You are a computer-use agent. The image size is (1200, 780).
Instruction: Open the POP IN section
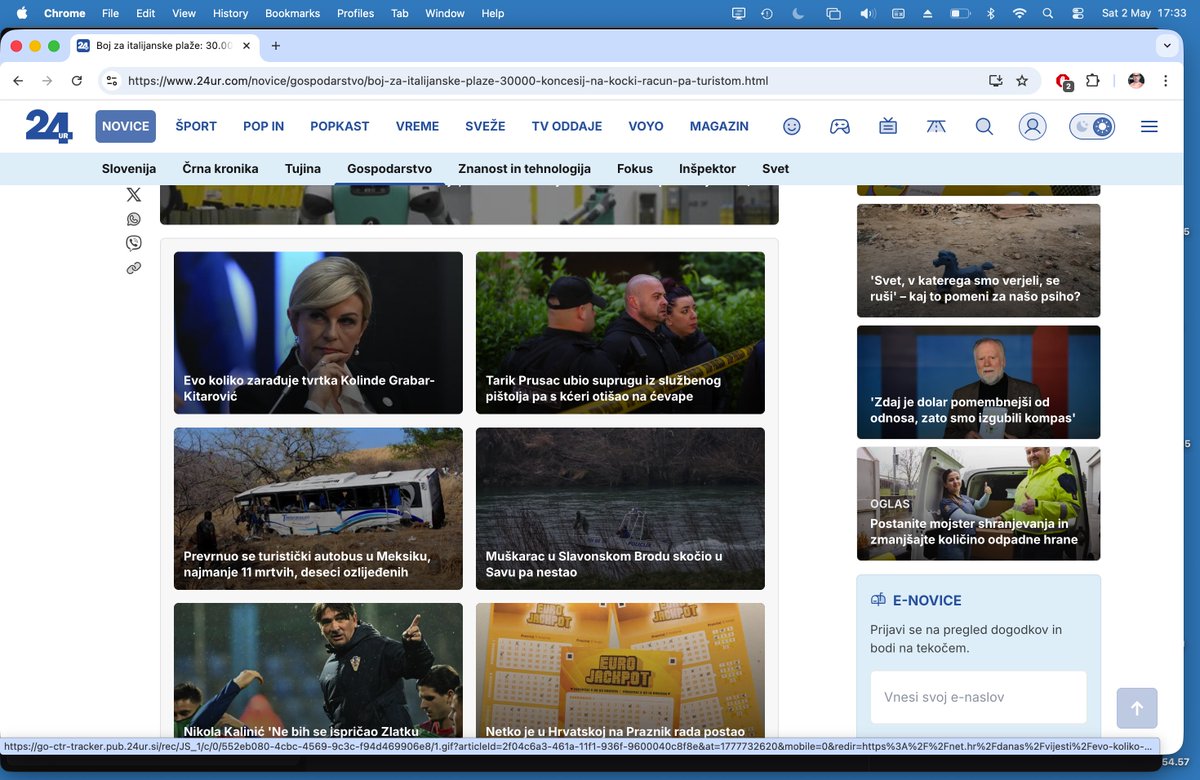pyautogui.click(x=264, y=126)
